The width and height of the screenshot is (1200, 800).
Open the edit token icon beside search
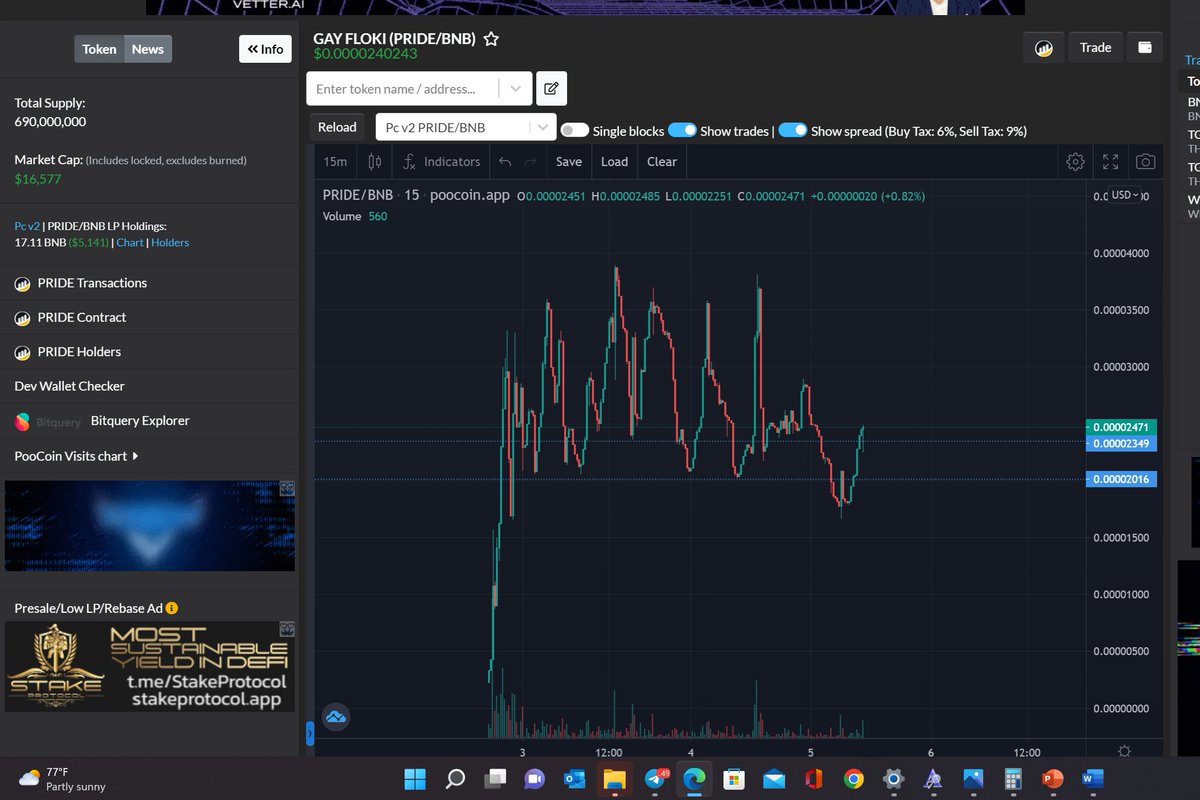tap(551, 88)
